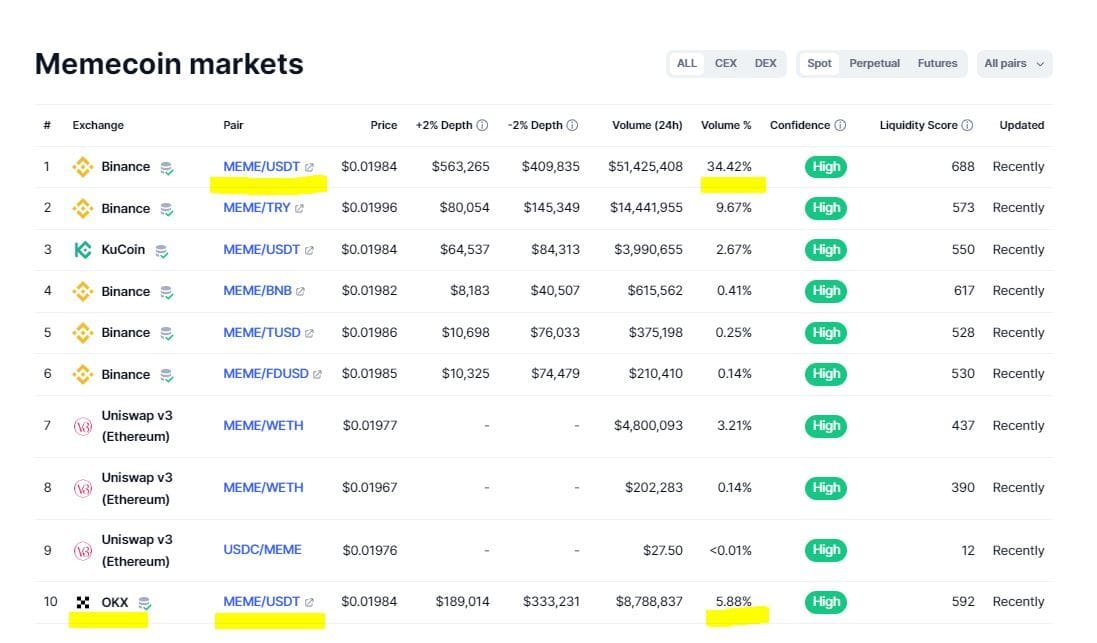
Task: Click the Binance exchange logo in row 1
Action: [82, 166]
